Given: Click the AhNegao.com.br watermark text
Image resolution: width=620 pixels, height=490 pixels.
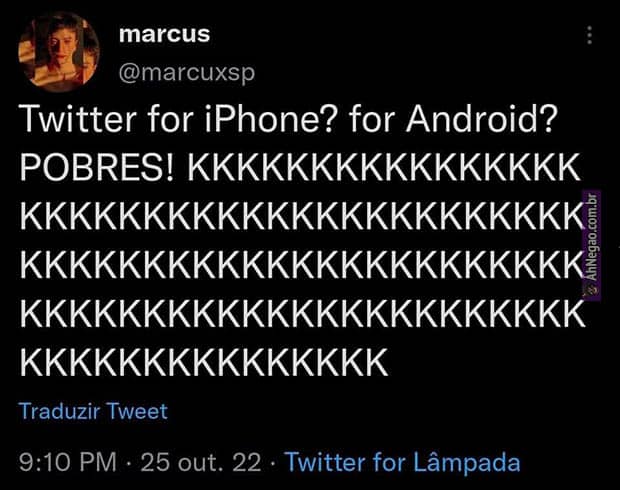Looking at the screenshot, I should tap(592, 238).
